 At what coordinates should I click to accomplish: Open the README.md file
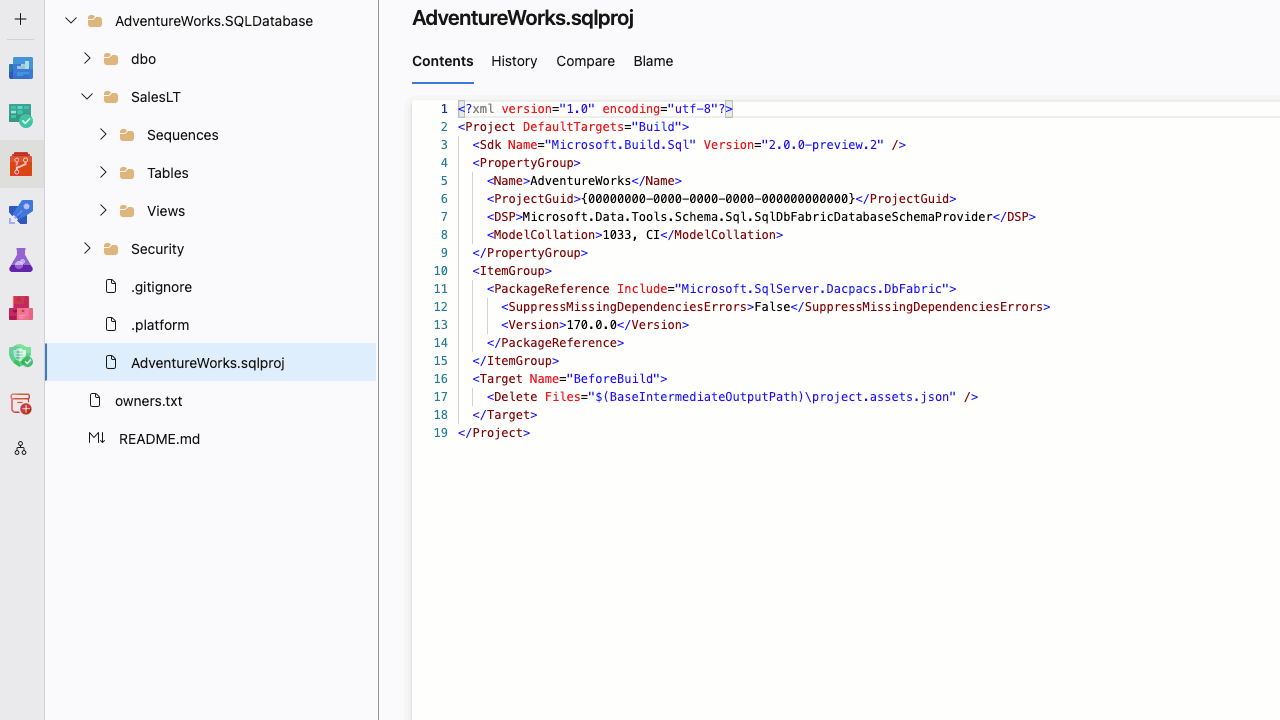coord(159,439)
